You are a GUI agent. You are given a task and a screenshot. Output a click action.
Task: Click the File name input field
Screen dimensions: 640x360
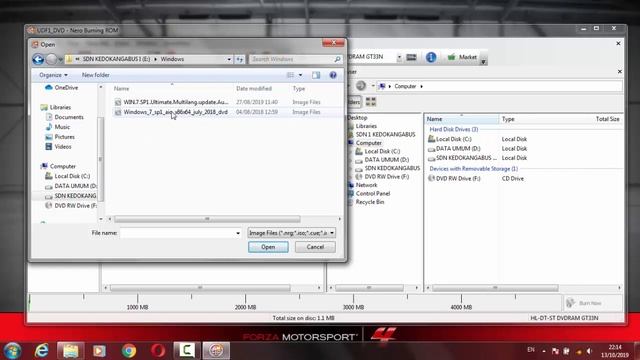[x=177, y=233]
